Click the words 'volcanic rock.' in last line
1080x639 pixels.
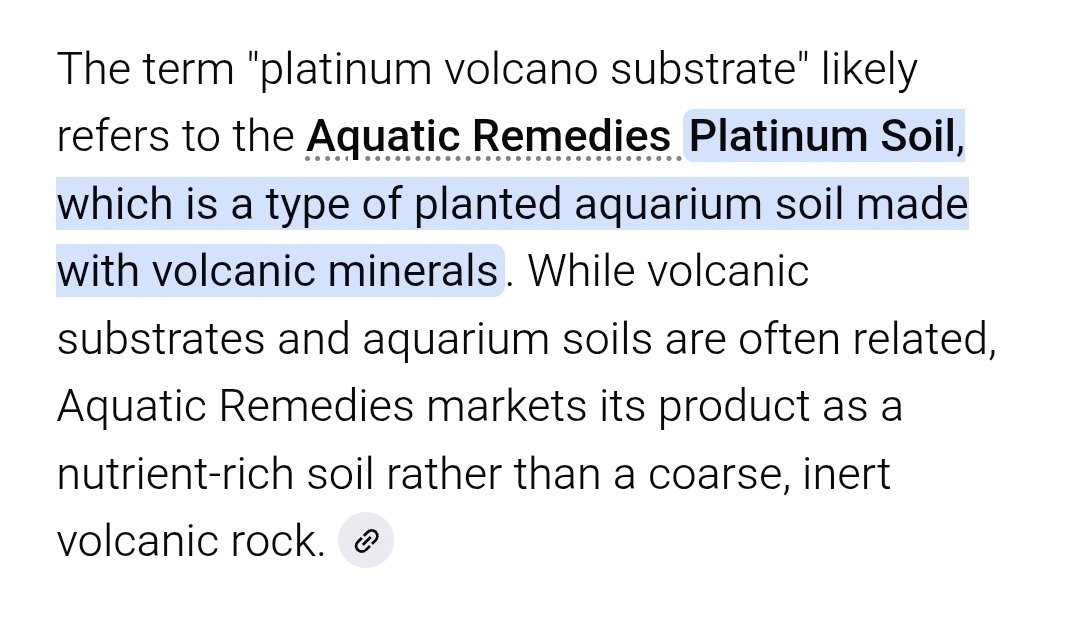(x=190, y=541)
